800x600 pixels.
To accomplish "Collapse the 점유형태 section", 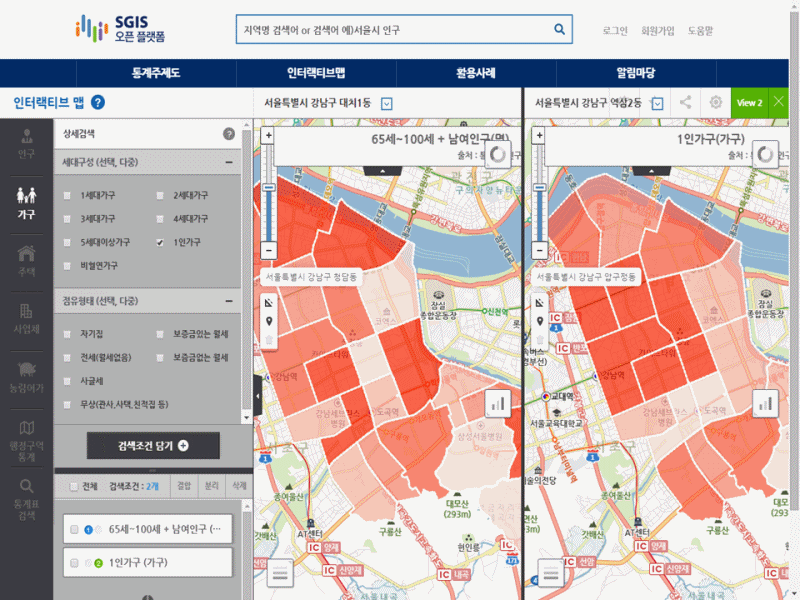I will pyautogui.click(x=230, y=300).
